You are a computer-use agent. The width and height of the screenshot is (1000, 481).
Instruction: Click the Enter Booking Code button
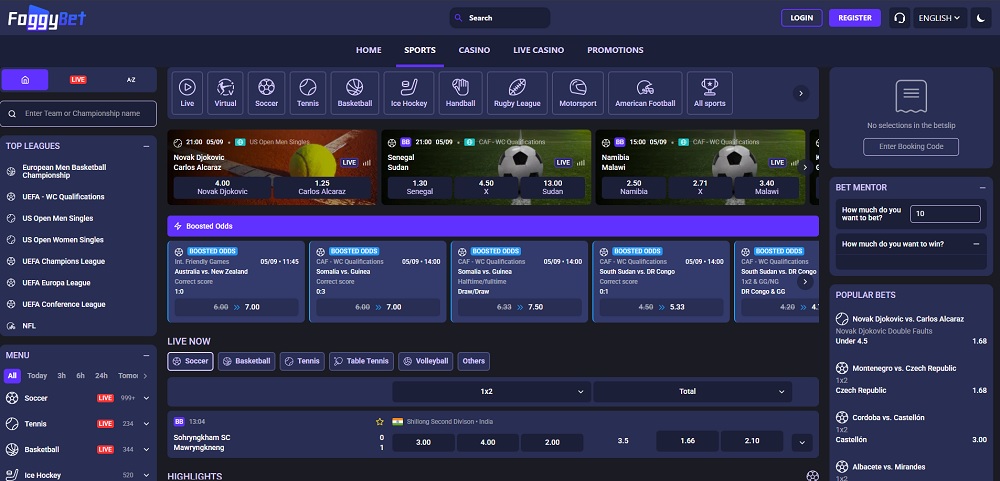point(911,147)
